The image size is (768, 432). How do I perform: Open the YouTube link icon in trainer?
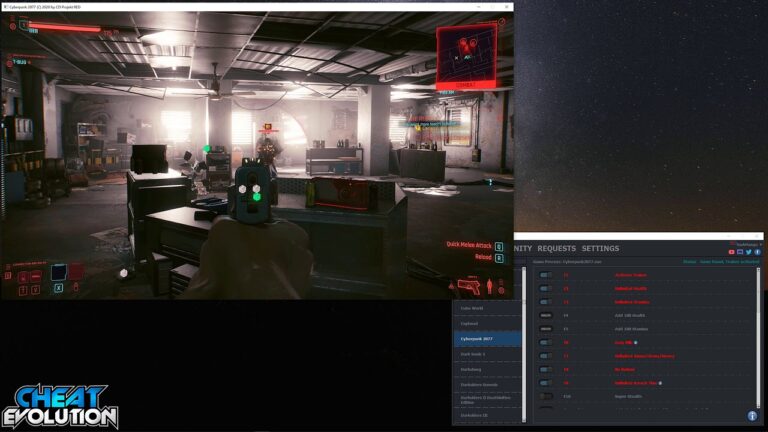click(731, 252)
